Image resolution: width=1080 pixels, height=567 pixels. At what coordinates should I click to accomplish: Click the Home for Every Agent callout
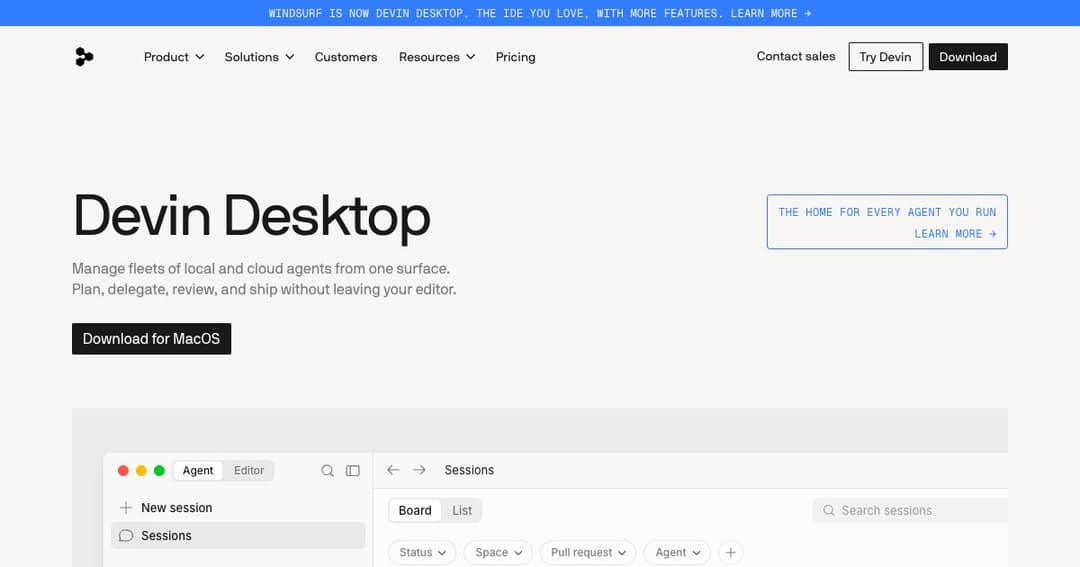click(887, 222)
